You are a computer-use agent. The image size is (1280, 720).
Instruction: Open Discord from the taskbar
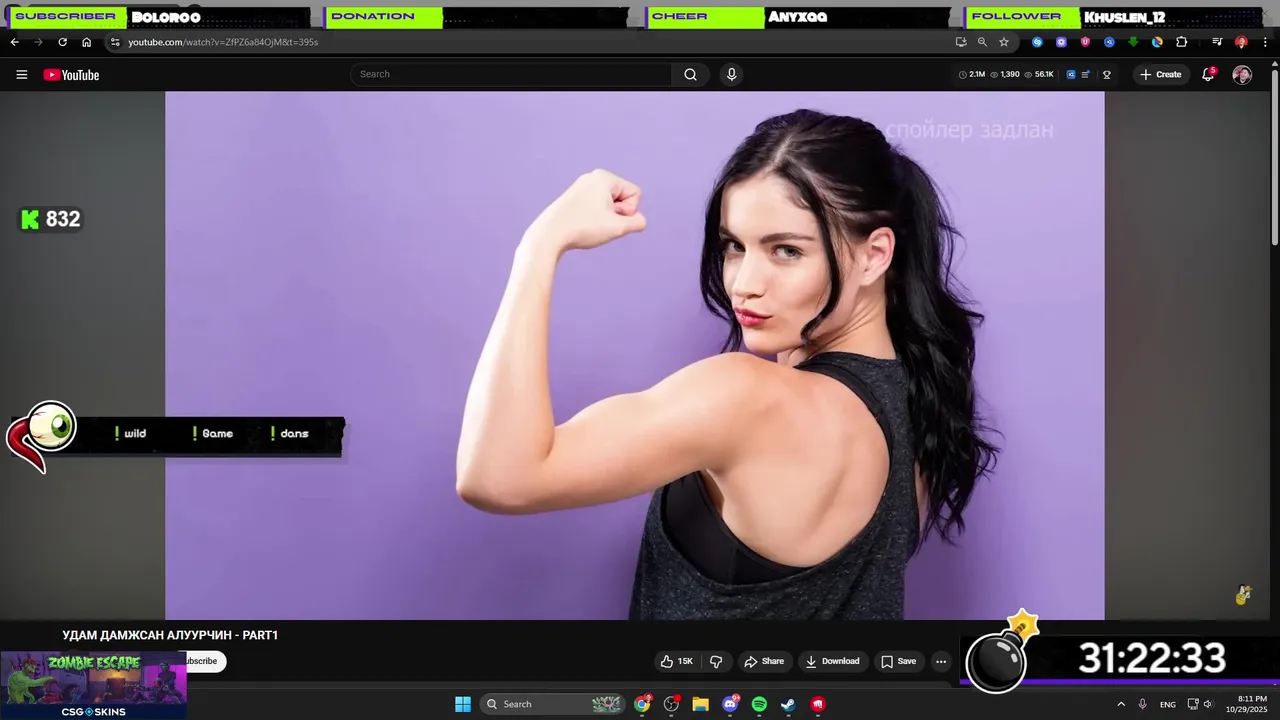[730, 704]
